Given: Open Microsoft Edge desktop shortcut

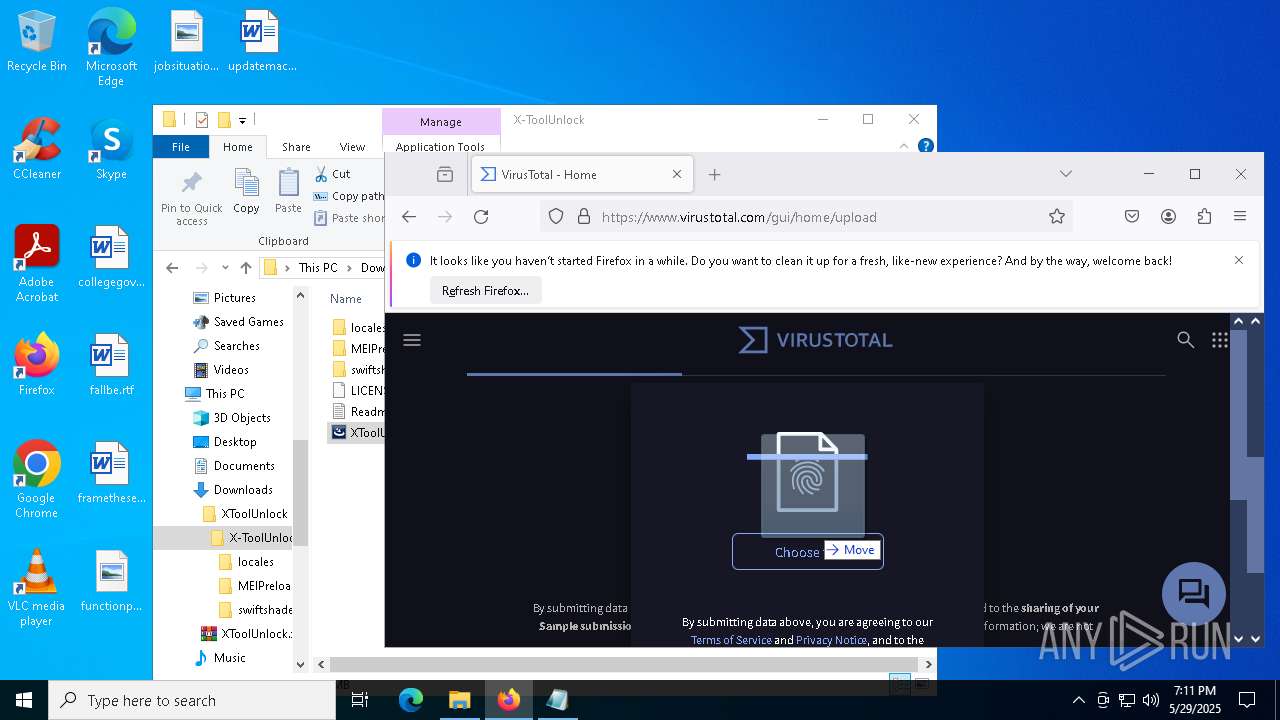Looking at the screenshot, I should pos(111,48).
